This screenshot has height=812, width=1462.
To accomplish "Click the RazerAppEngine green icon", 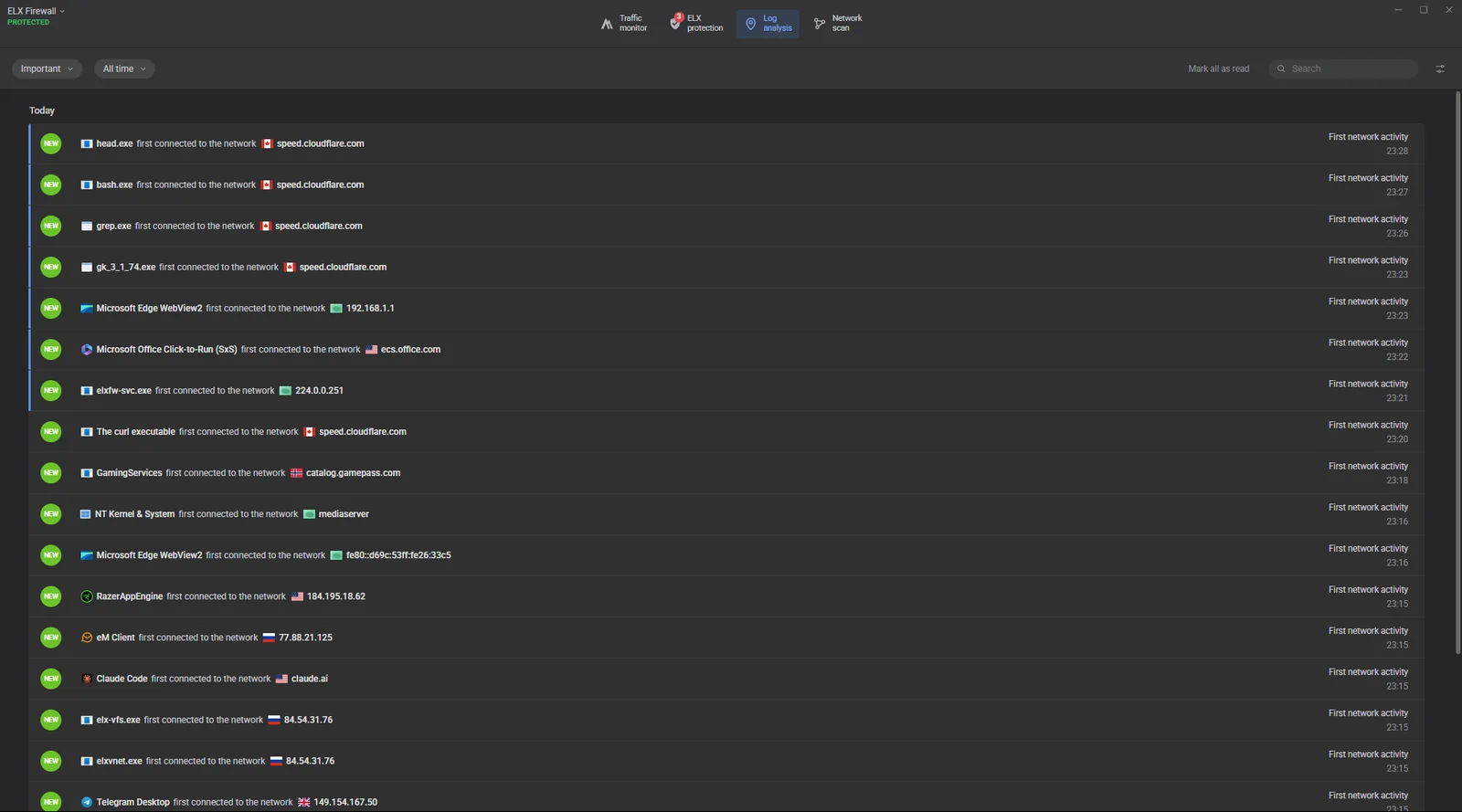I will 87,596.
